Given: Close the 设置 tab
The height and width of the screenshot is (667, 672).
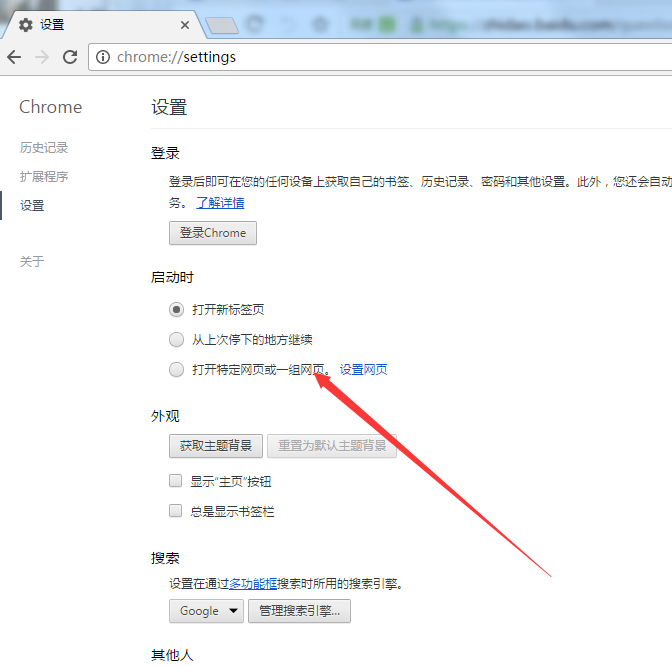Looking at the screenshot, I should click(x=185, y=25).
